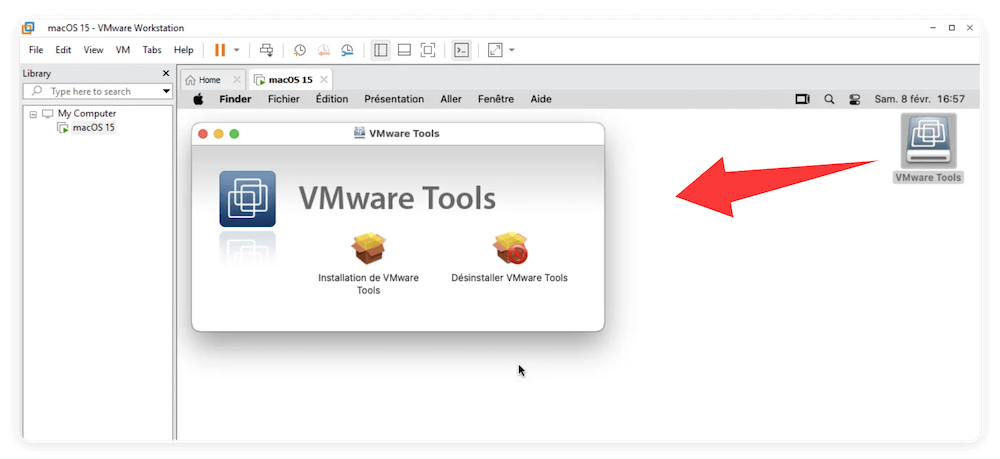Open the Aide menu
The image size is (1000, 459).
[541, 99]
